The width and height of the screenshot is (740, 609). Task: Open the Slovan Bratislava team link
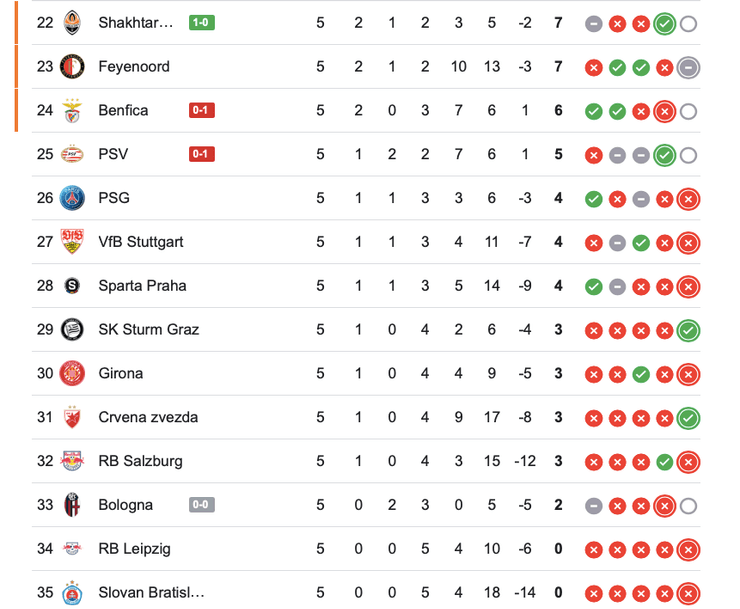151,593
